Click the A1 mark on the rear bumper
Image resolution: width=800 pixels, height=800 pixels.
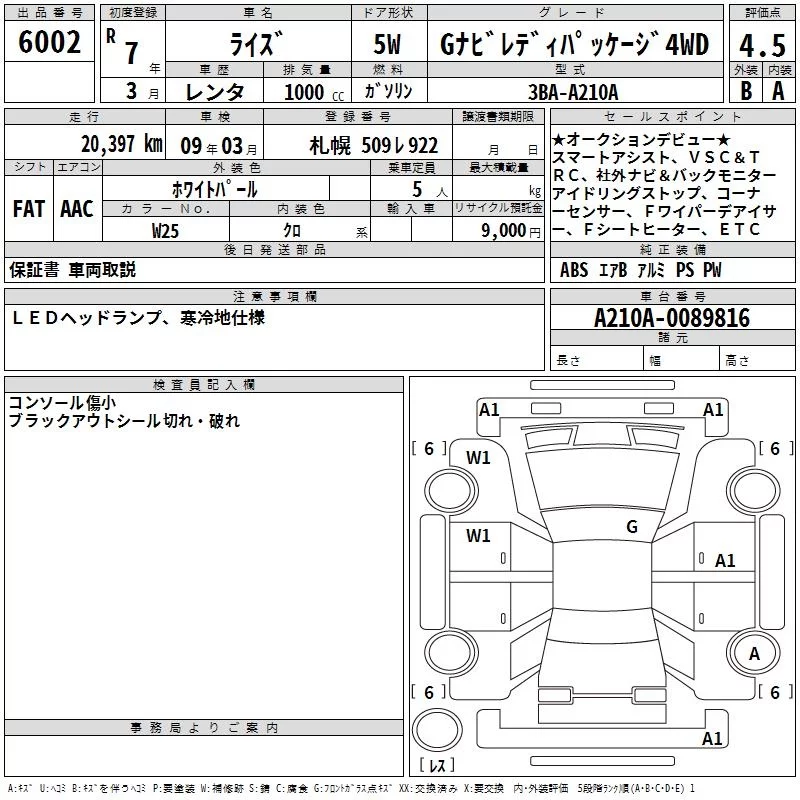point(712,738)
